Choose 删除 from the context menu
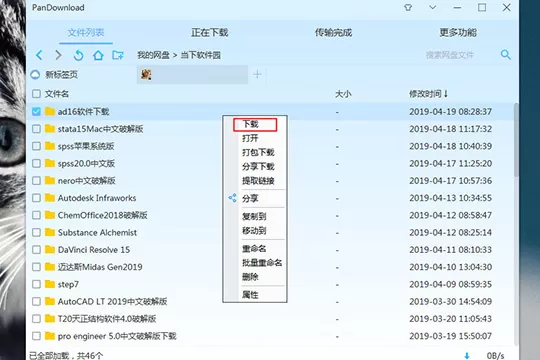 [x=250, y=277]
